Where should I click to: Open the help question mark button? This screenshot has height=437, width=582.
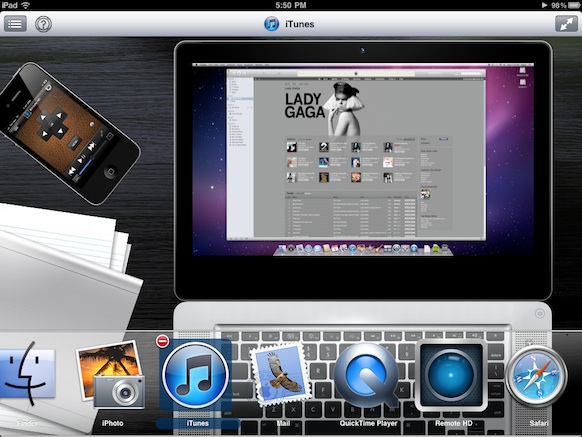pos(43,24)
